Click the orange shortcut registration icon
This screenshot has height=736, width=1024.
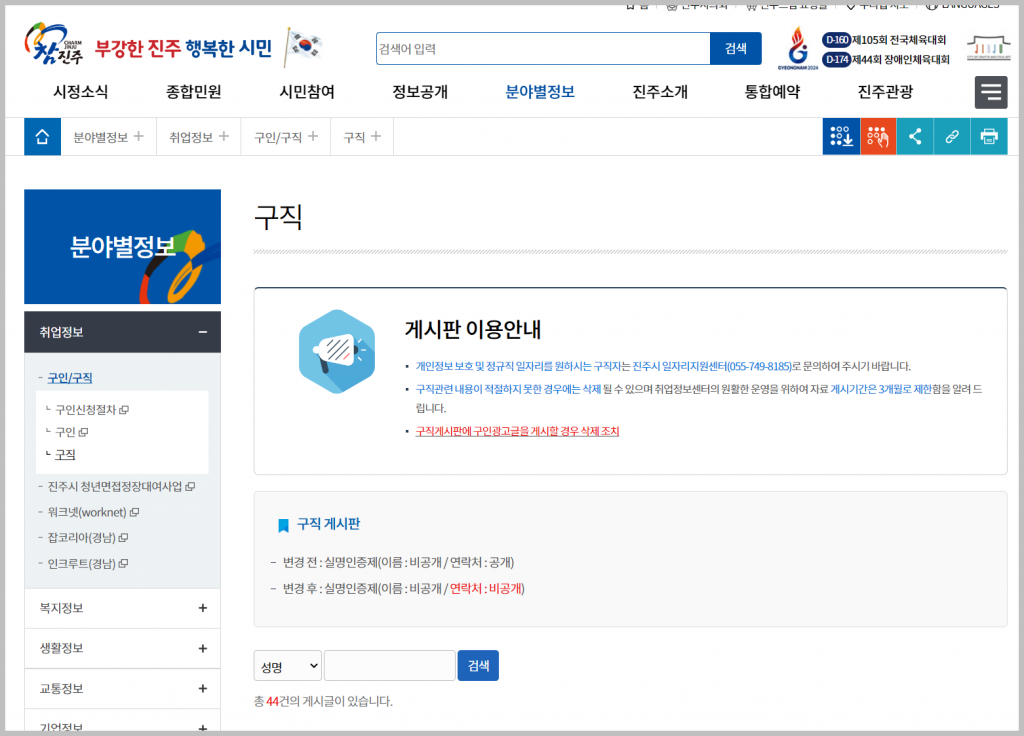click(878, 136)
